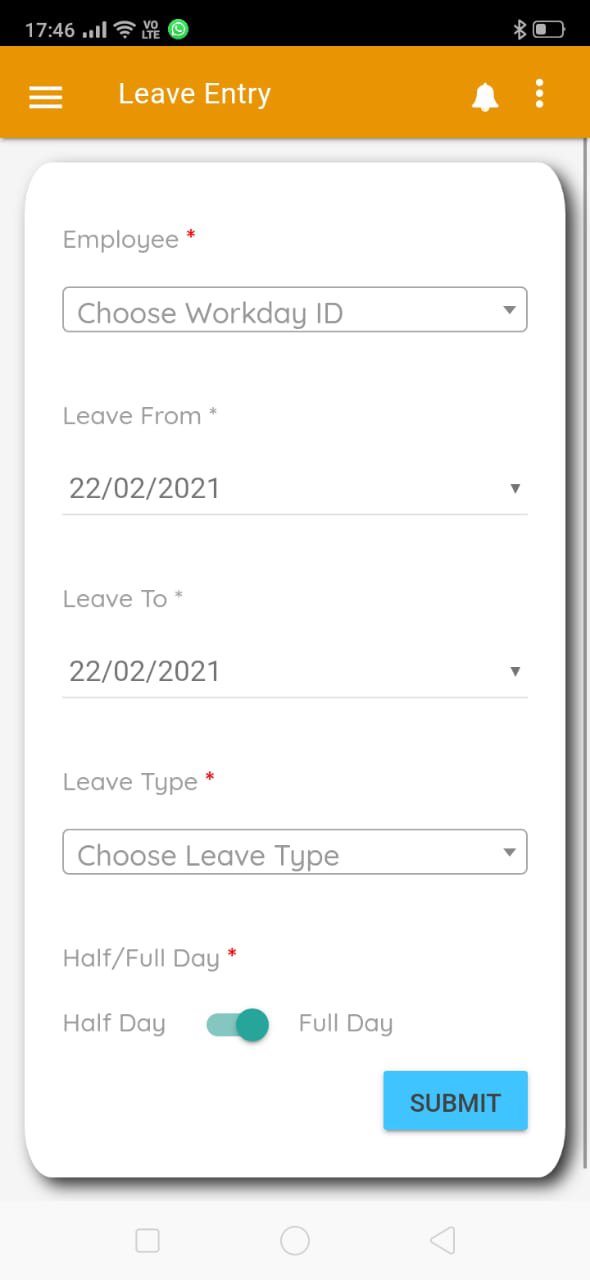This screenshot has height=1280, width=590.
Task: Tap the battery indicator in status bar
Action: pyautogui.click(x=549, y=29)
